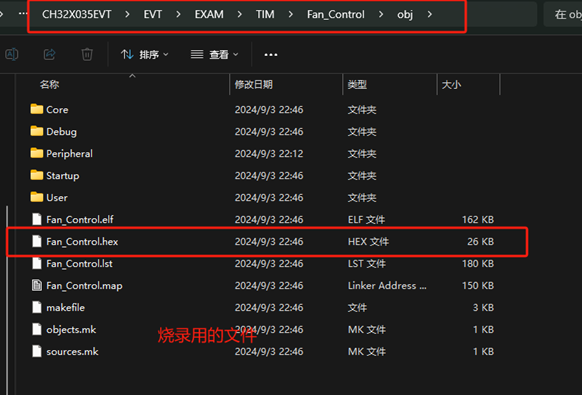The width and height of the screenshot is (582, 395).
Task: Select the Peripheral folder icon
Action: [36, 153]
